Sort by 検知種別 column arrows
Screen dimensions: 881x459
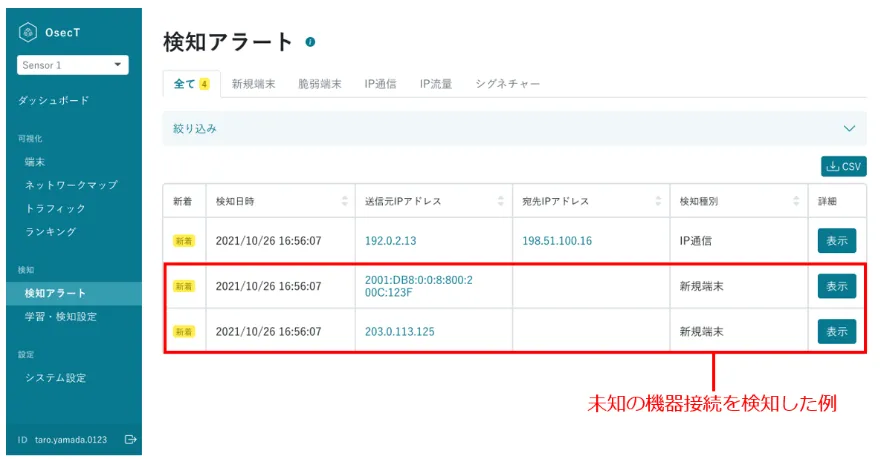[796, 201]
